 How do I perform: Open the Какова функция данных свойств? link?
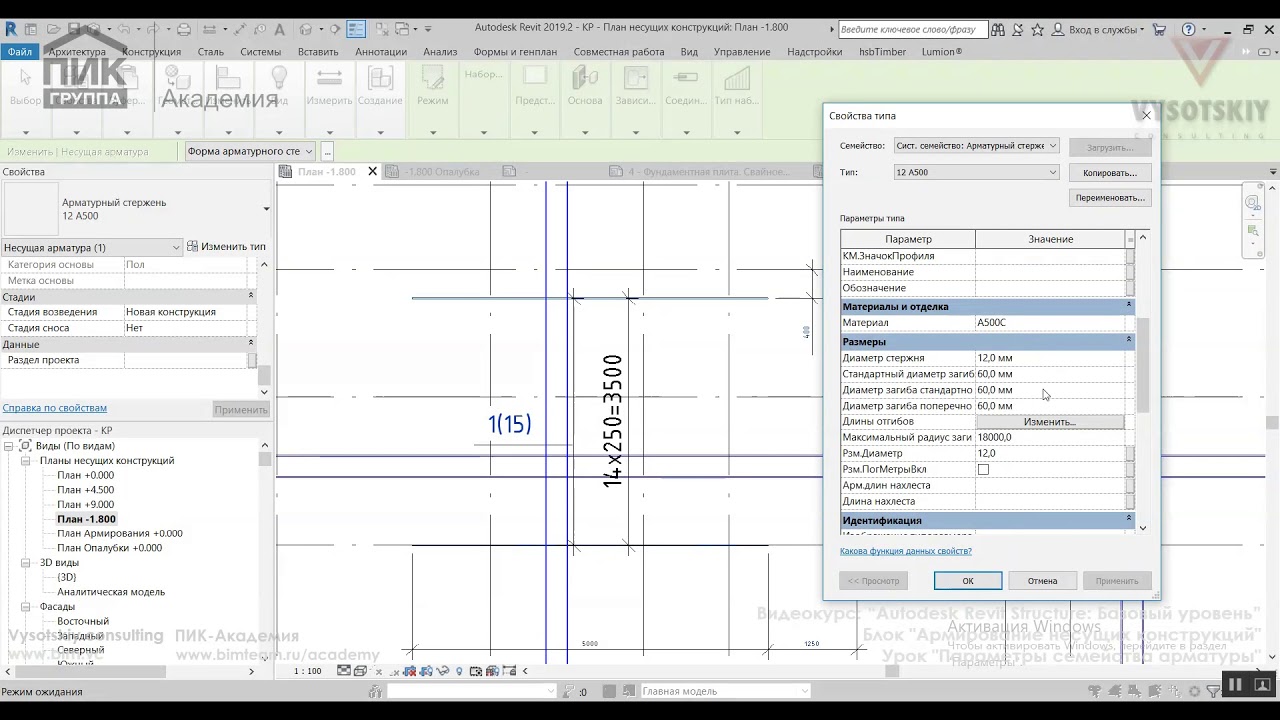point(906,551)
